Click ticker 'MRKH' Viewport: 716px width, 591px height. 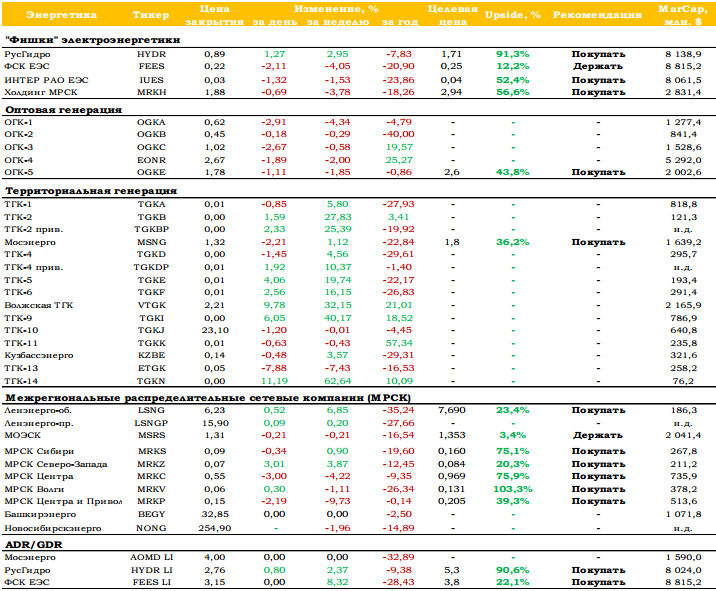tap(151, 92)
